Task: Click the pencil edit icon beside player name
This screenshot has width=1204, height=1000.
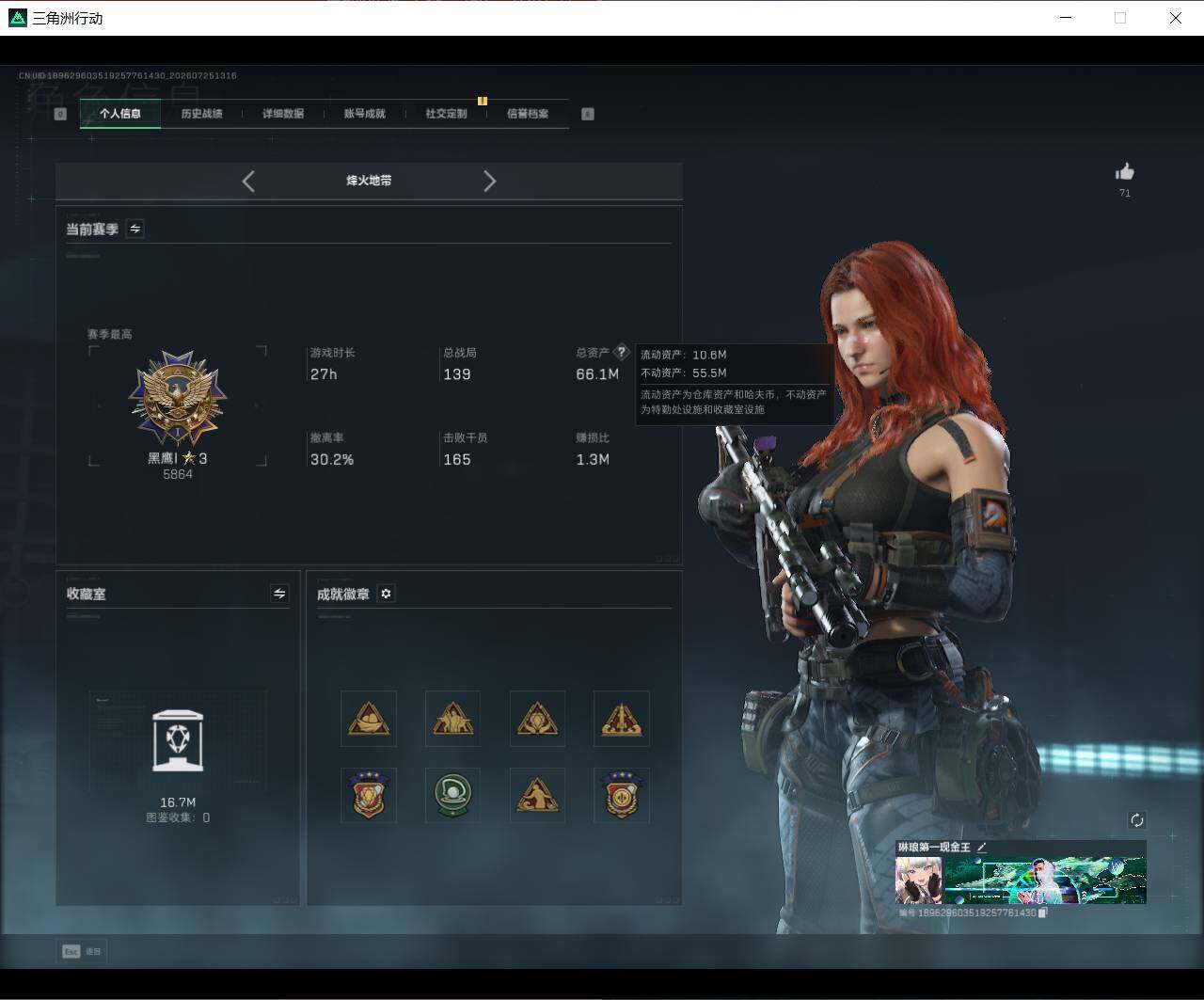Action: pyautogui.click(x=982, y=847)
